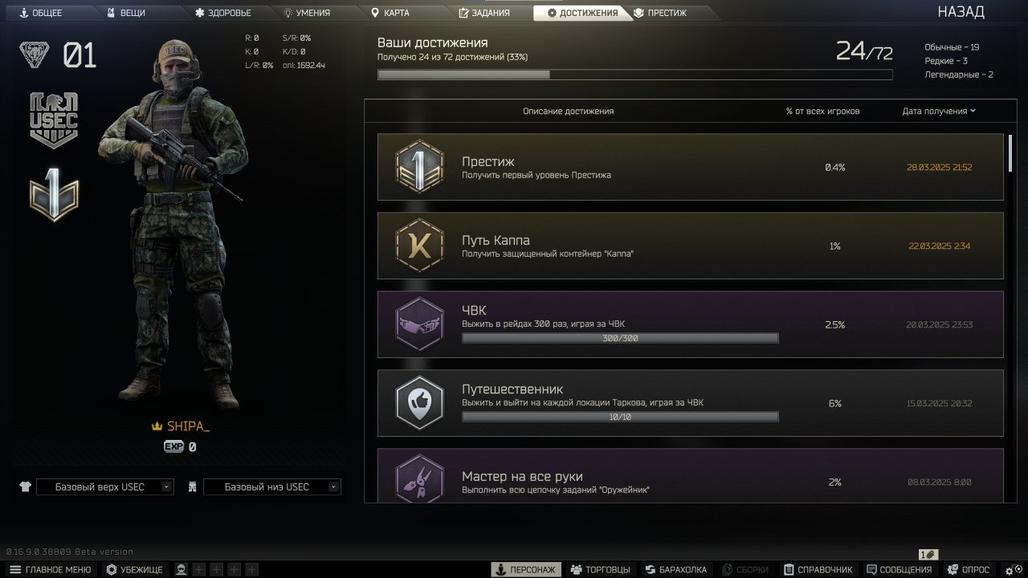The width and height of the screenshot is (1028, 578).
Task: Click the Путешественник map pin icon
Action: tap(420, 402)
